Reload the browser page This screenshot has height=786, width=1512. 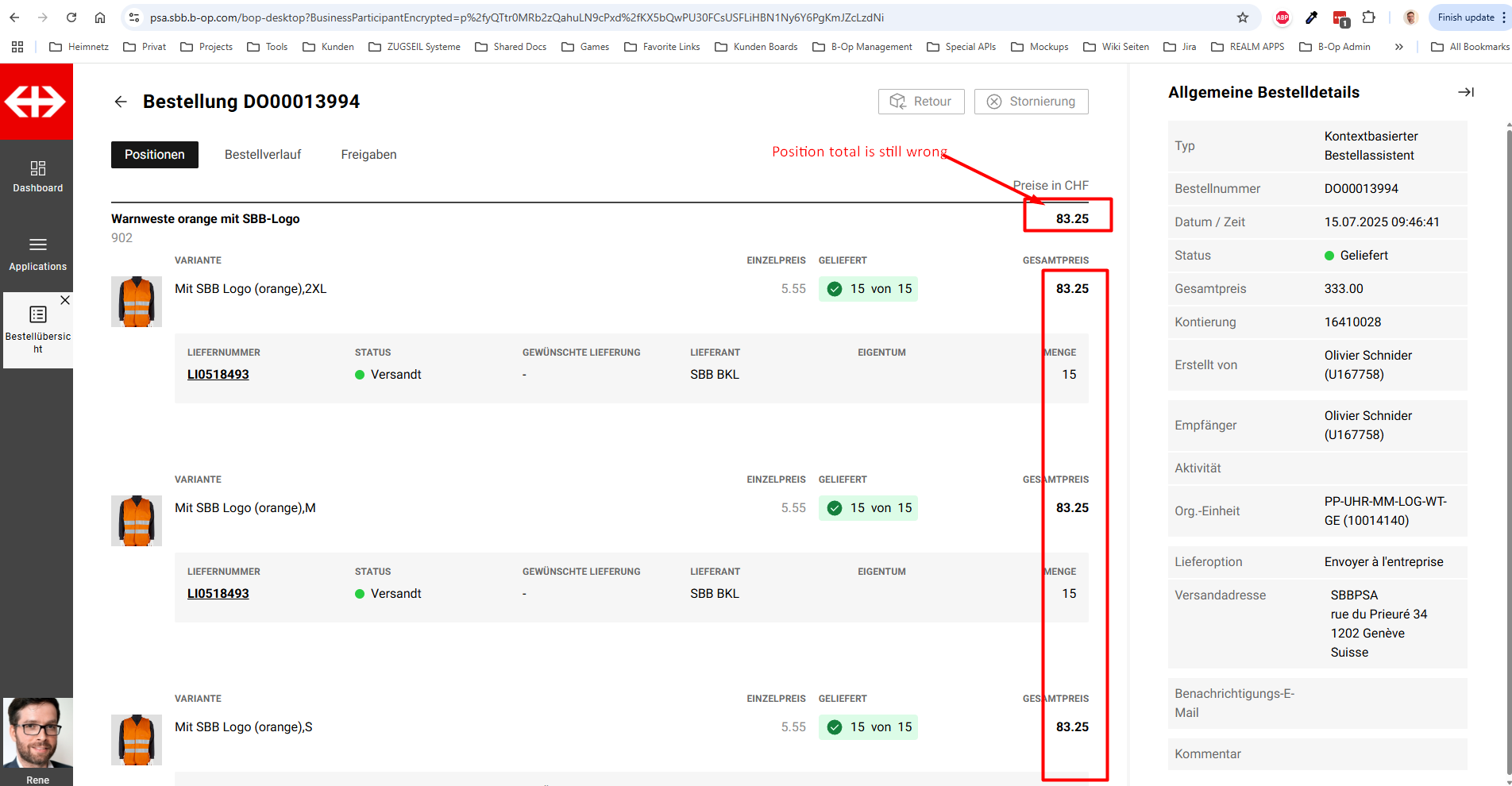tap(71, 17)
